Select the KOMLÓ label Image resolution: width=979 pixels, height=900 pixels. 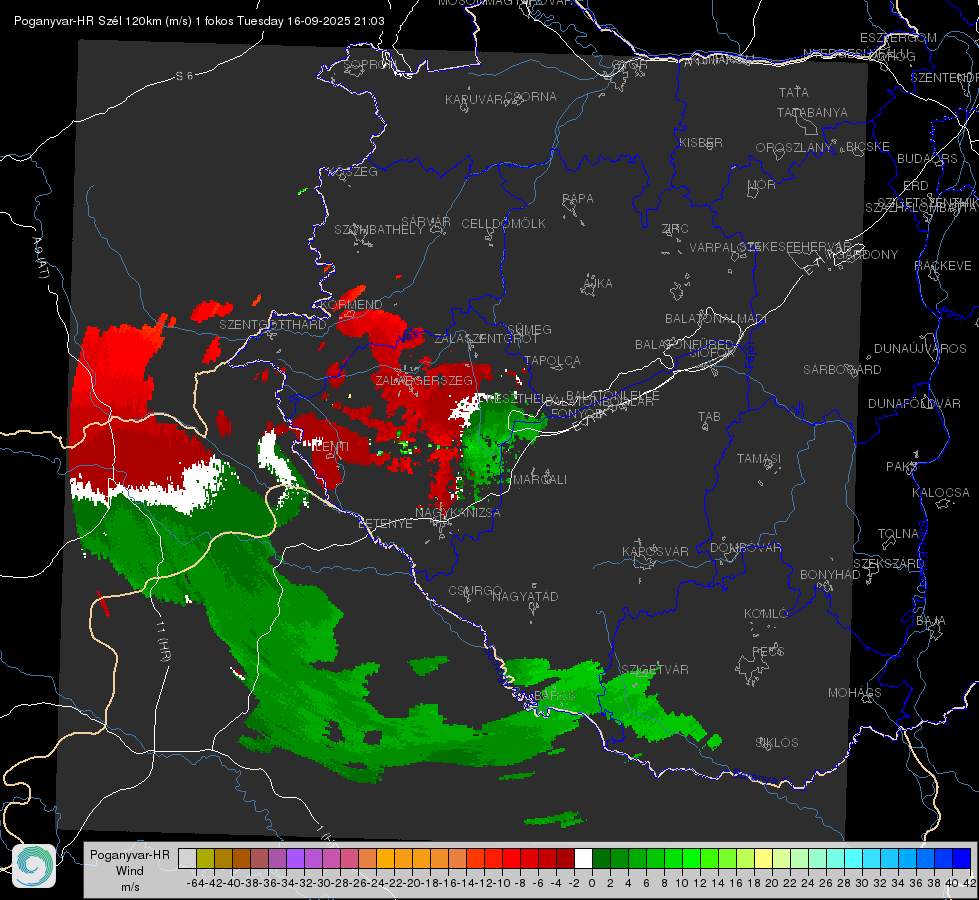tap(765, 614)
